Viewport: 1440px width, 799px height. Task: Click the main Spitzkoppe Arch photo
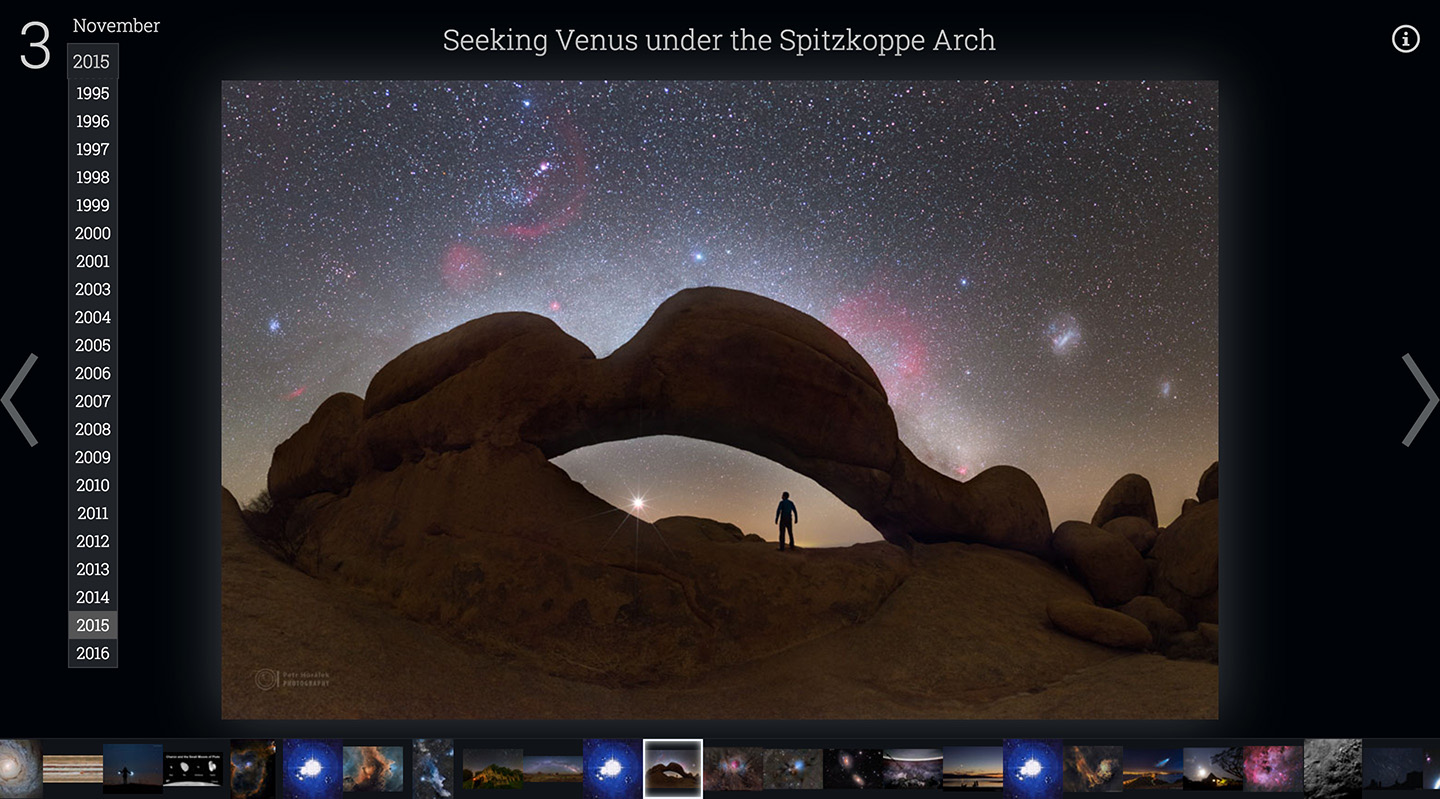[719, 400]
